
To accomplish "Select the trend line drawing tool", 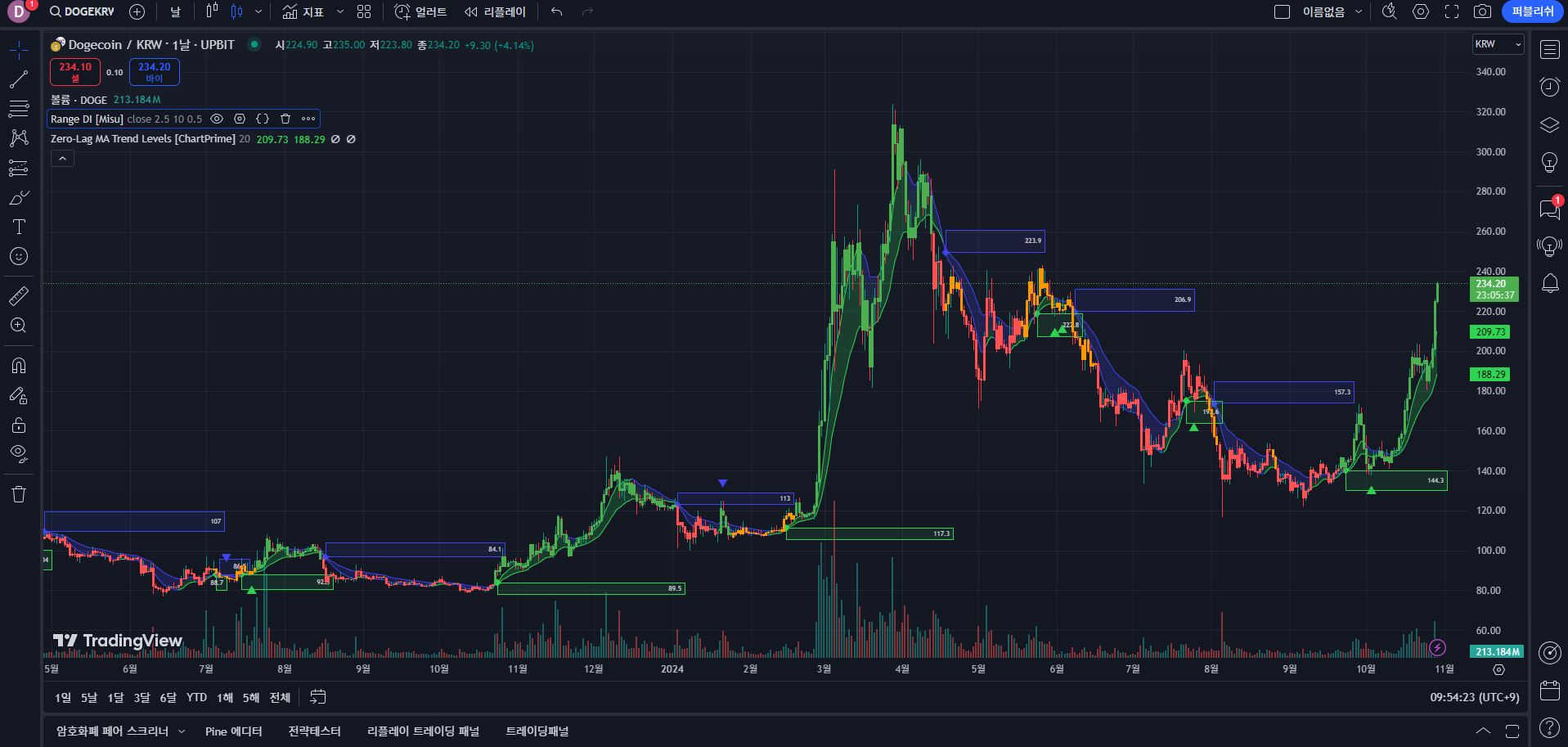I will pyautogui.click(x=19, y=79).
